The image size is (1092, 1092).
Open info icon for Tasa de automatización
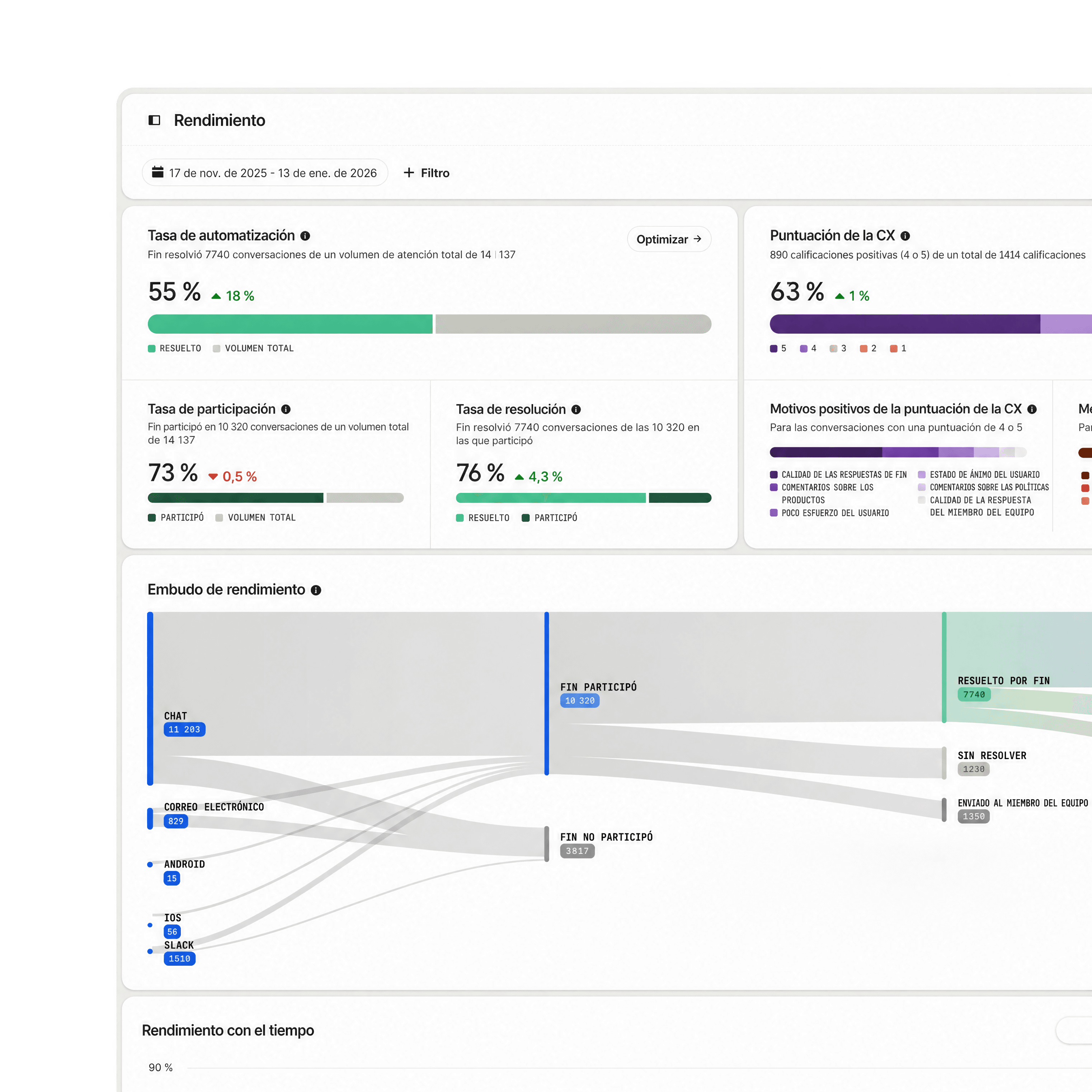pyautogui.click(x=305, y=236)
